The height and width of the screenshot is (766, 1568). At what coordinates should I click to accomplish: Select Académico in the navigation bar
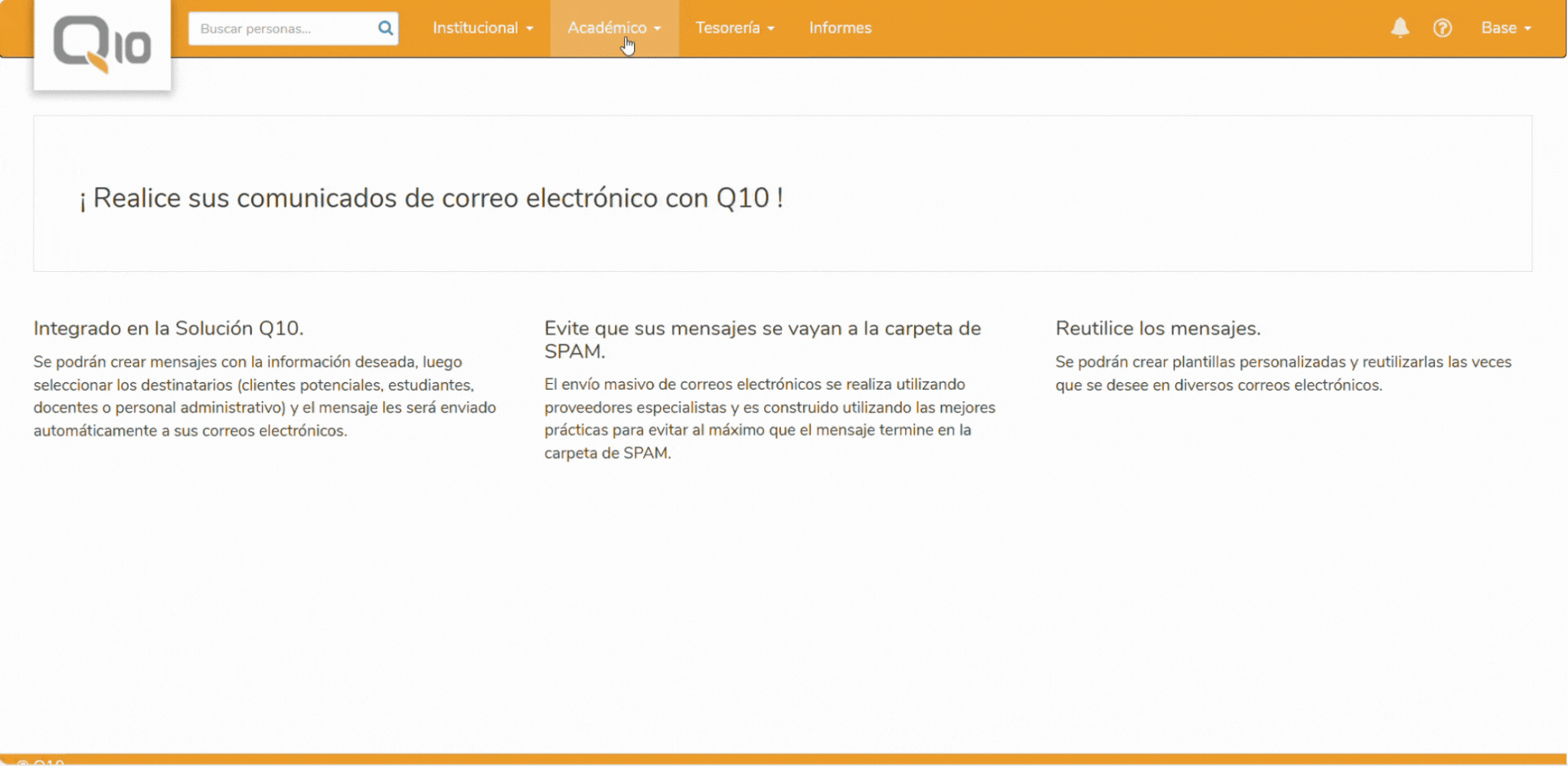[x=607, y=28]
